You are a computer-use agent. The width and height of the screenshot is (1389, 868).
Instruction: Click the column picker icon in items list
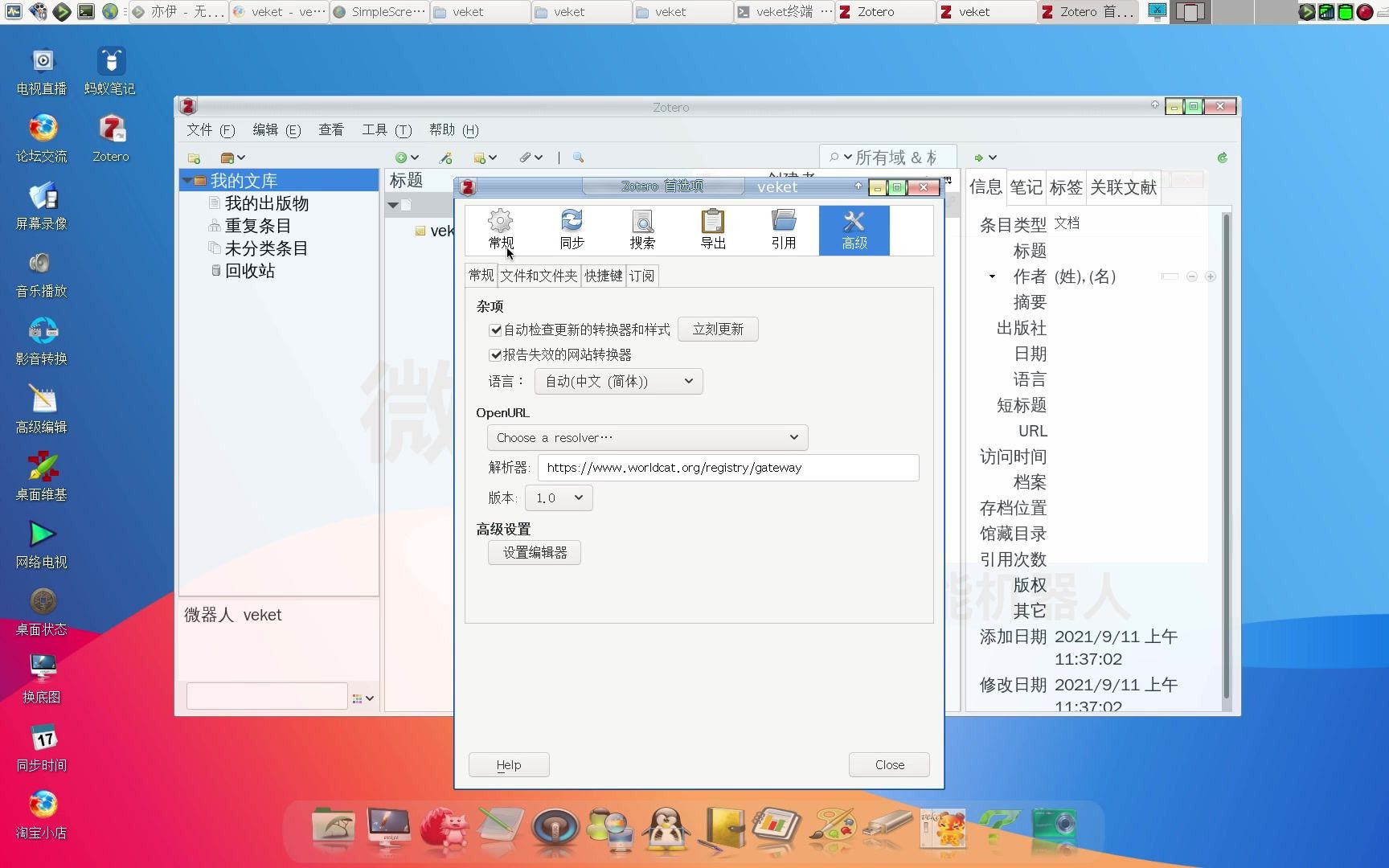pyautogui.click(x=948, y=180)
